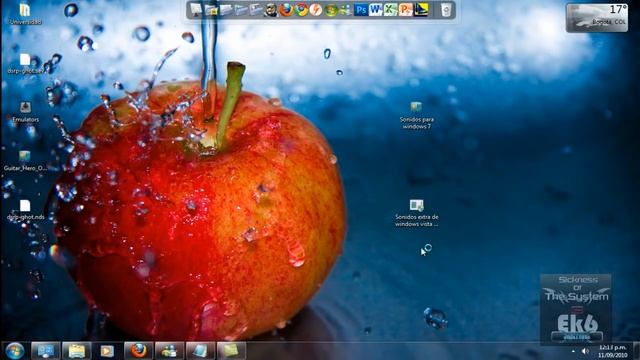This screenshot has height=360, width=640.
Task: Click the volume speaker tray icon
Action: point(585,351)
